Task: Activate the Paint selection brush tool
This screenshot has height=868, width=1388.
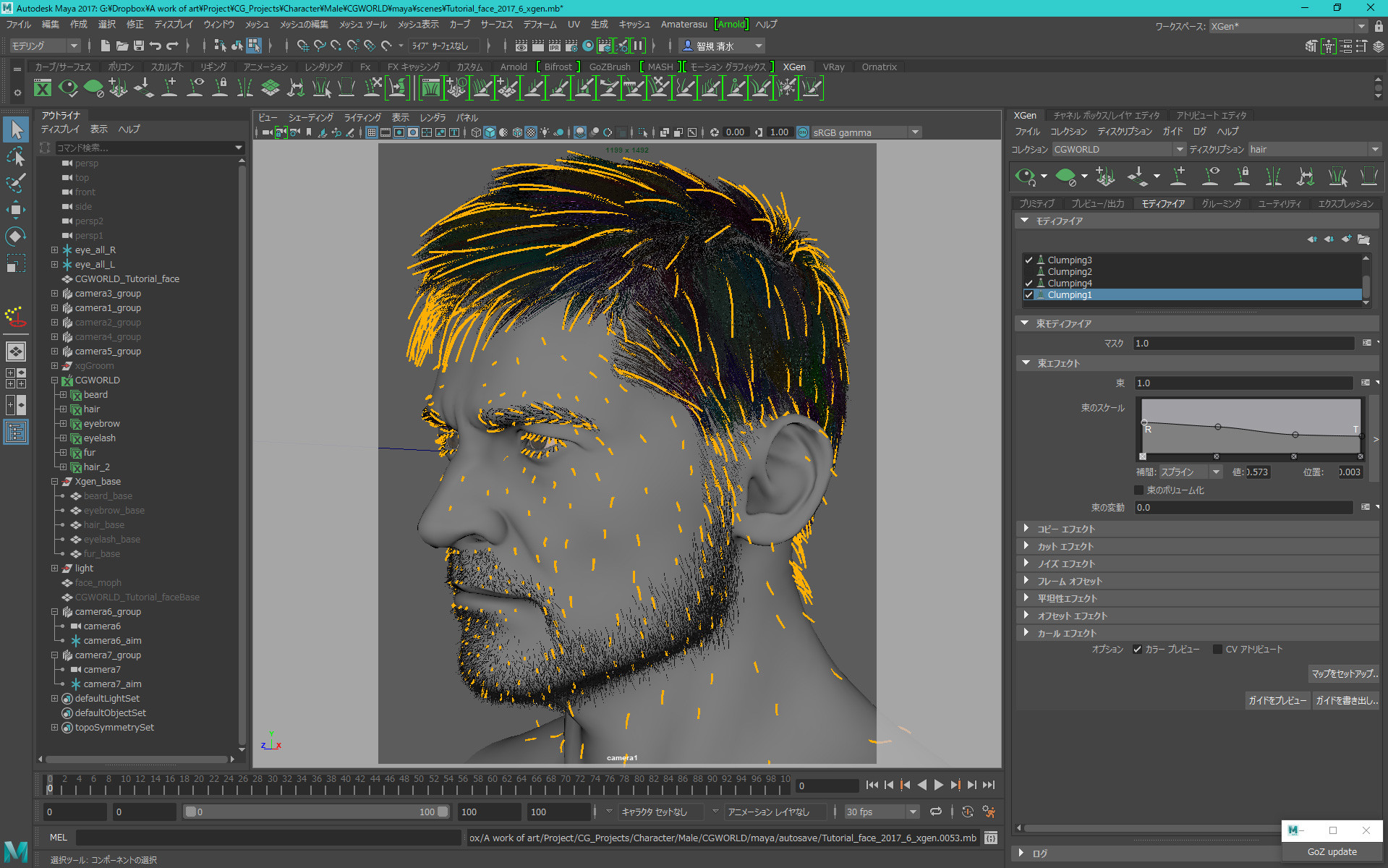Action: click(x=16, y=183)
